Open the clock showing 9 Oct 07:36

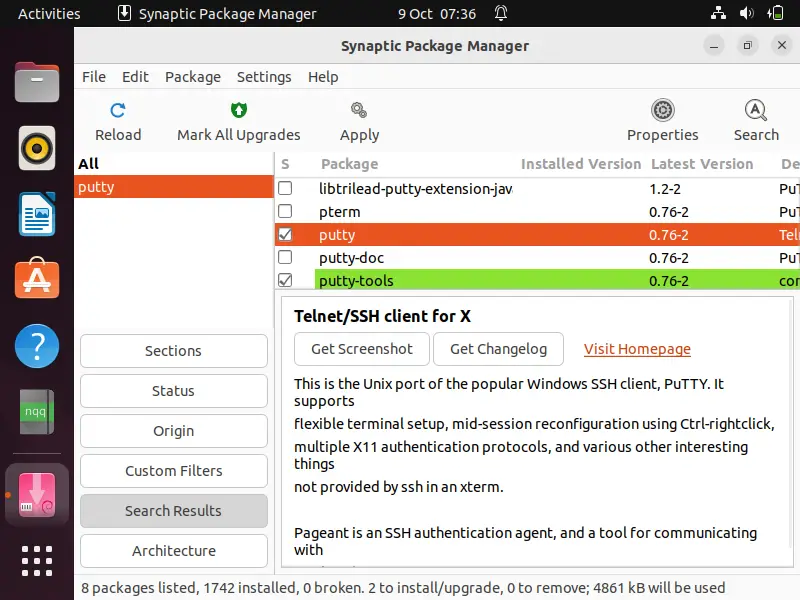tap(437, 13)
